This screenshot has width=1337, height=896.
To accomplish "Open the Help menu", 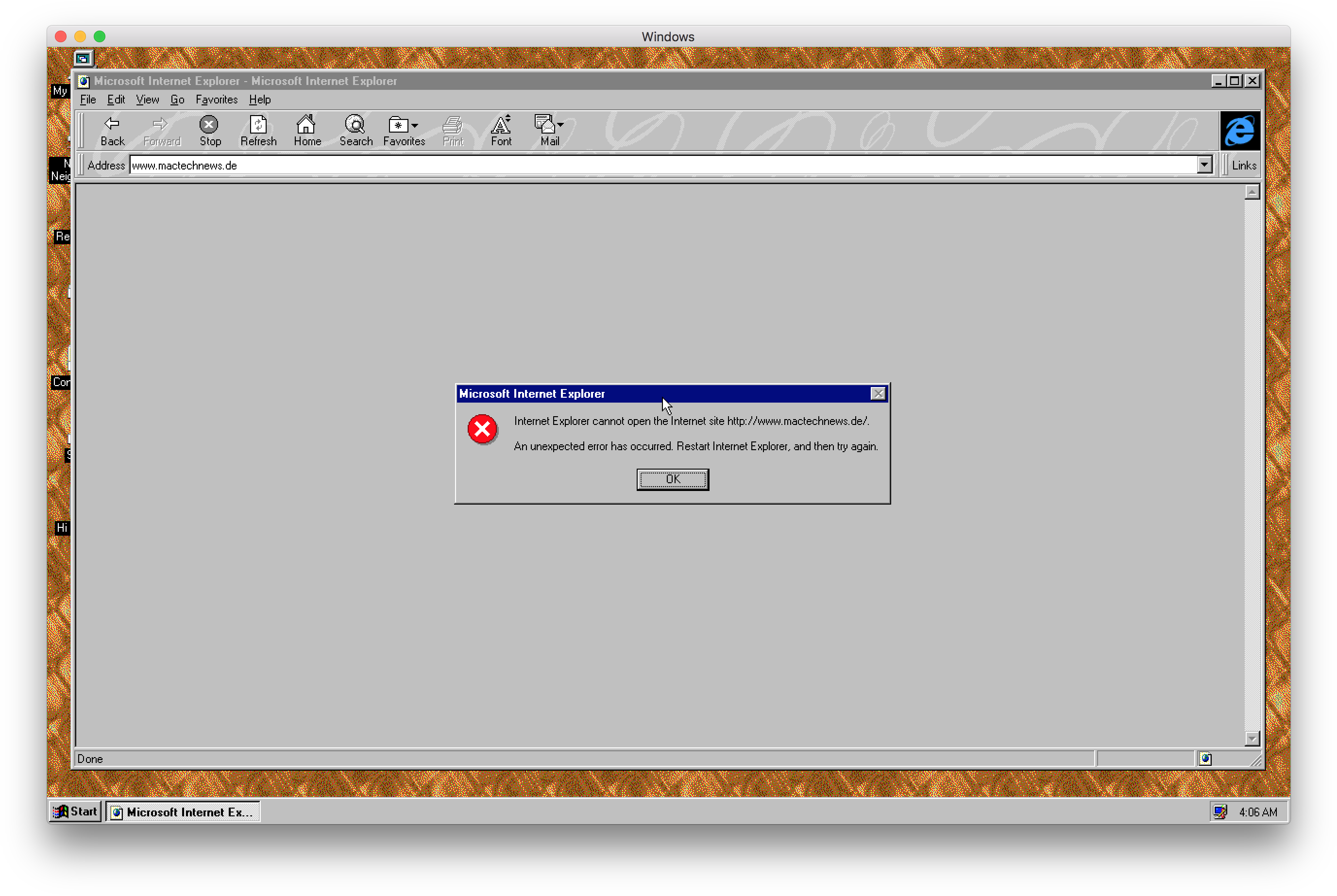I will pos(259,100).
